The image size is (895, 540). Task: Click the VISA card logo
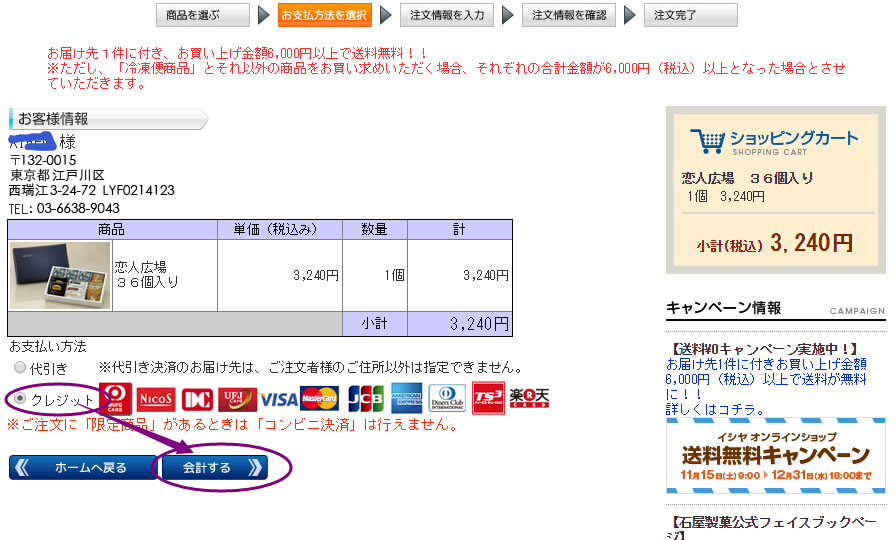pos(279,400)
